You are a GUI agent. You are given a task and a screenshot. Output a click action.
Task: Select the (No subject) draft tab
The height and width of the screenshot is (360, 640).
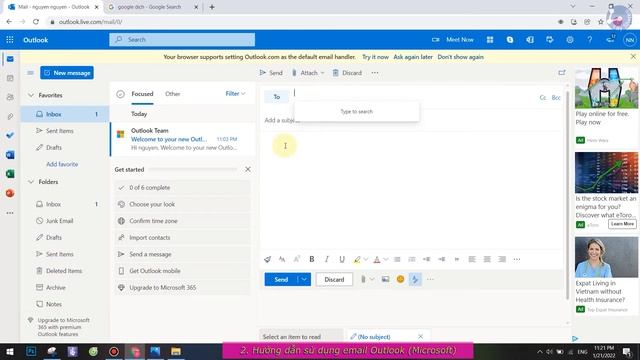click(x=374, y=337)
